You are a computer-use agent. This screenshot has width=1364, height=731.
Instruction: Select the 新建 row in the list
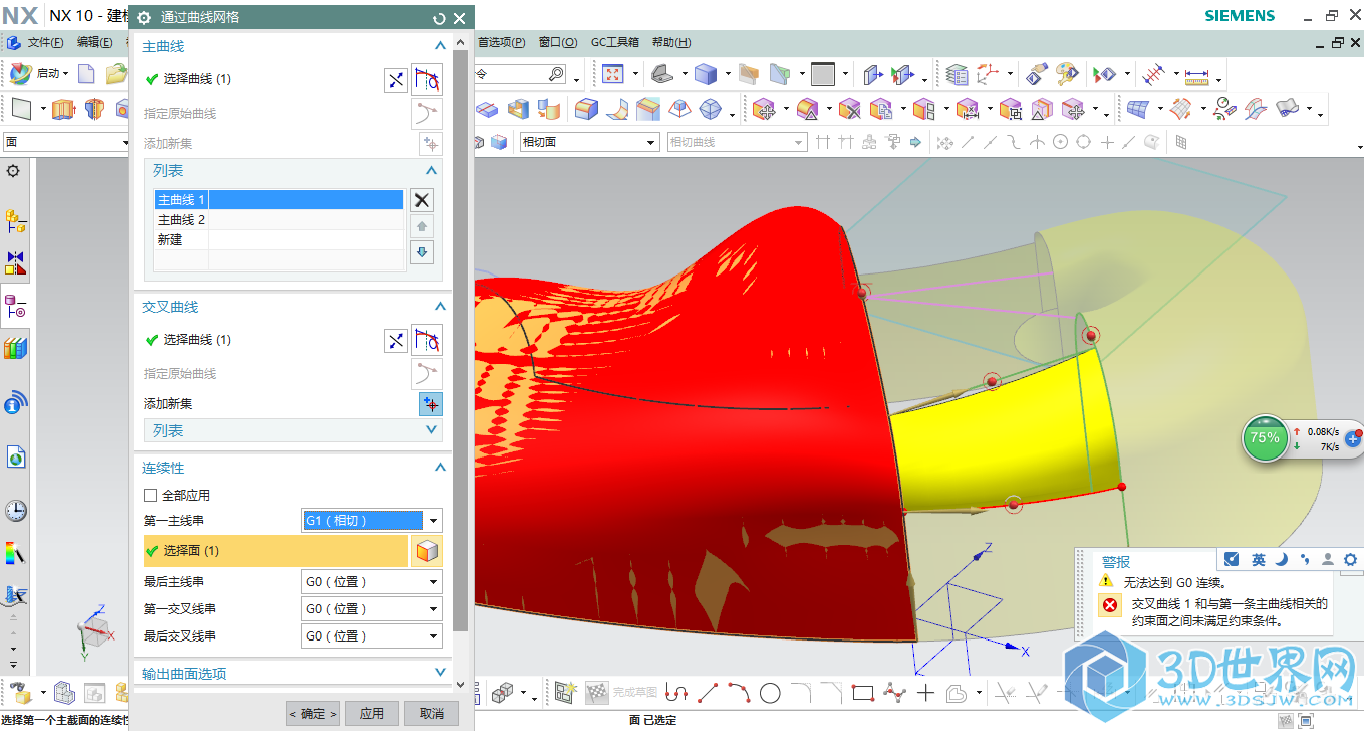(279, 240)
